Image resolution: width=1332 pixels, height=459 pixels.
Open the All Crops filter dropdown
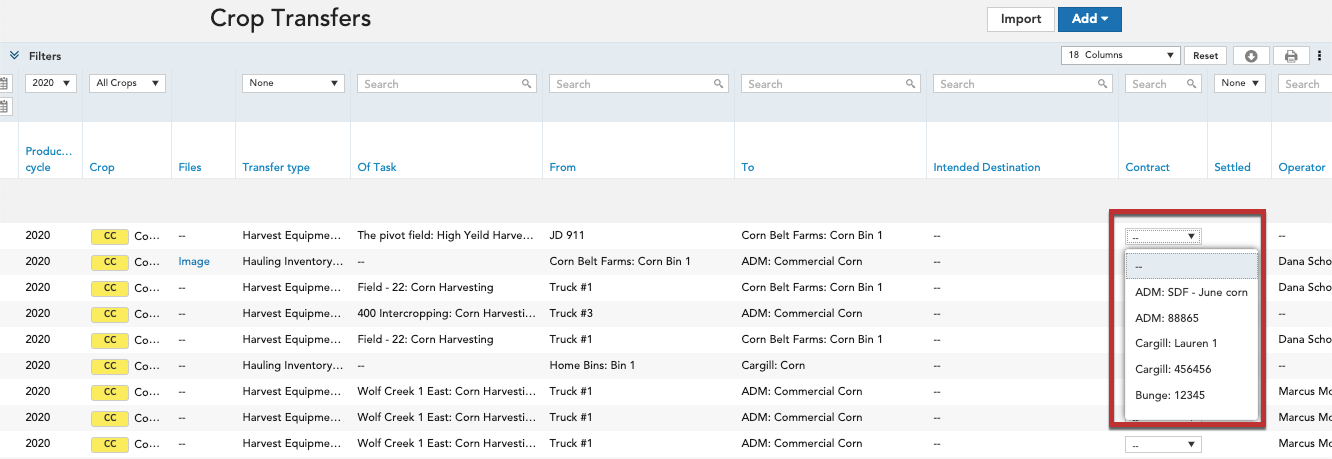click(127, 84)
